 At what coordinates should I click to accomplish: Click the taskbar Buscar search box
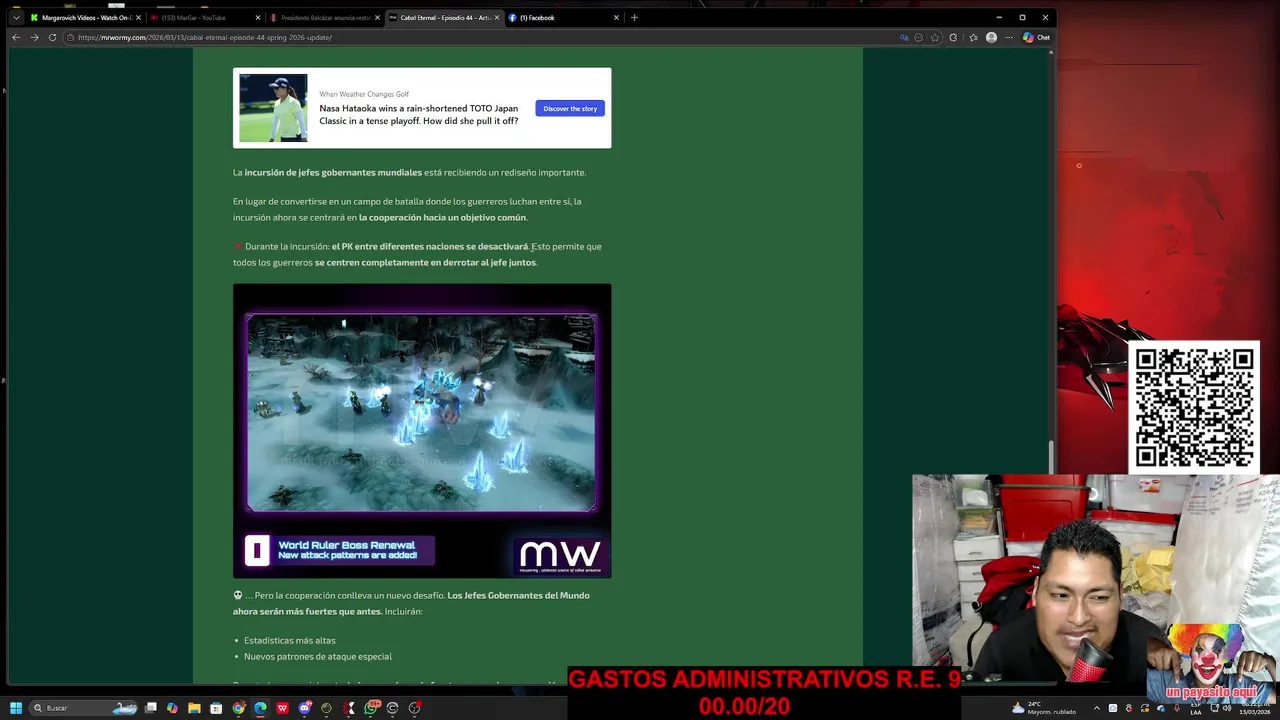pos(85,708)
